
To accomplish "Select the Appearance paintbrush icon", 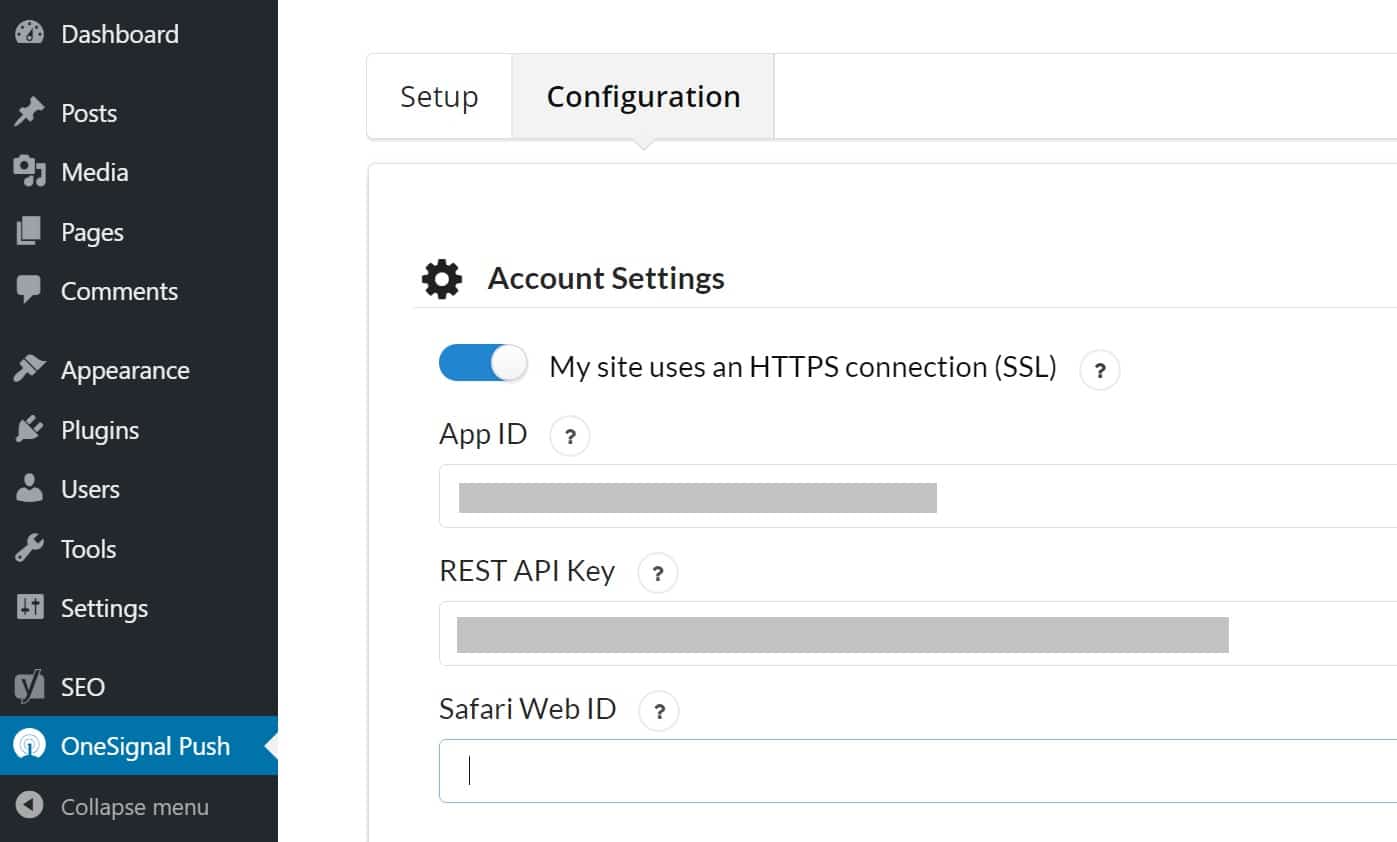I will (x=28, y=369).
